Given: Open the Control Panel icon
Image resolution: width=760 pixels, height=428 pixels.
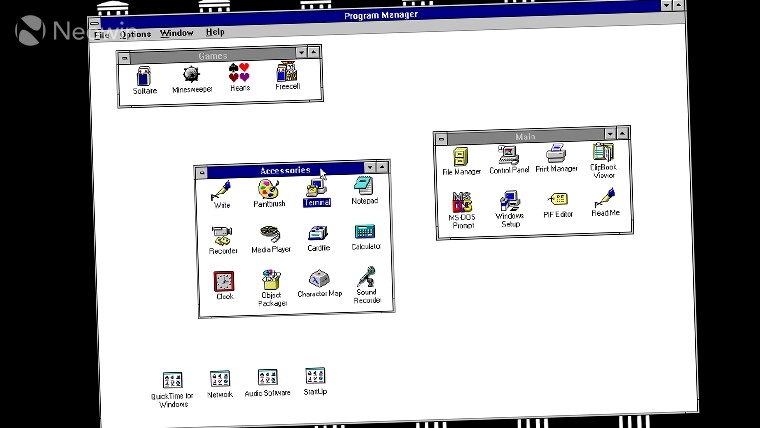Looking at the screenshot, I should [x=509, y=155].
